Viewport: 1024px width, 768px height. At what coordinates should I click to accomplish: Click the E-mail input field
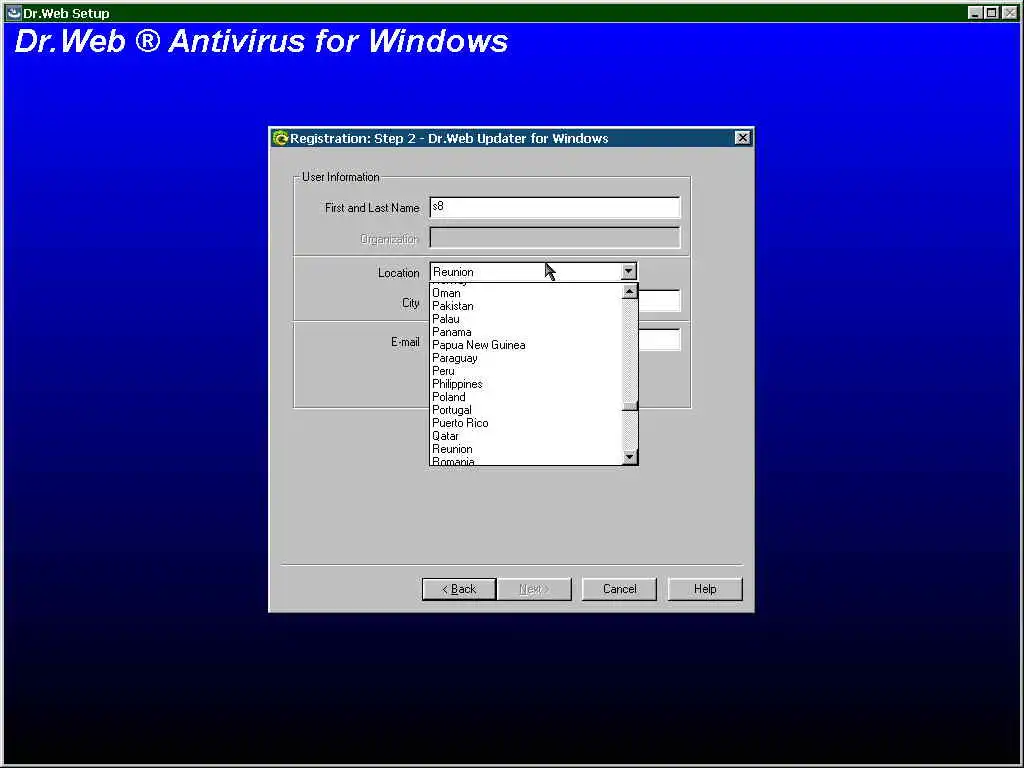(x=659, y=340)
